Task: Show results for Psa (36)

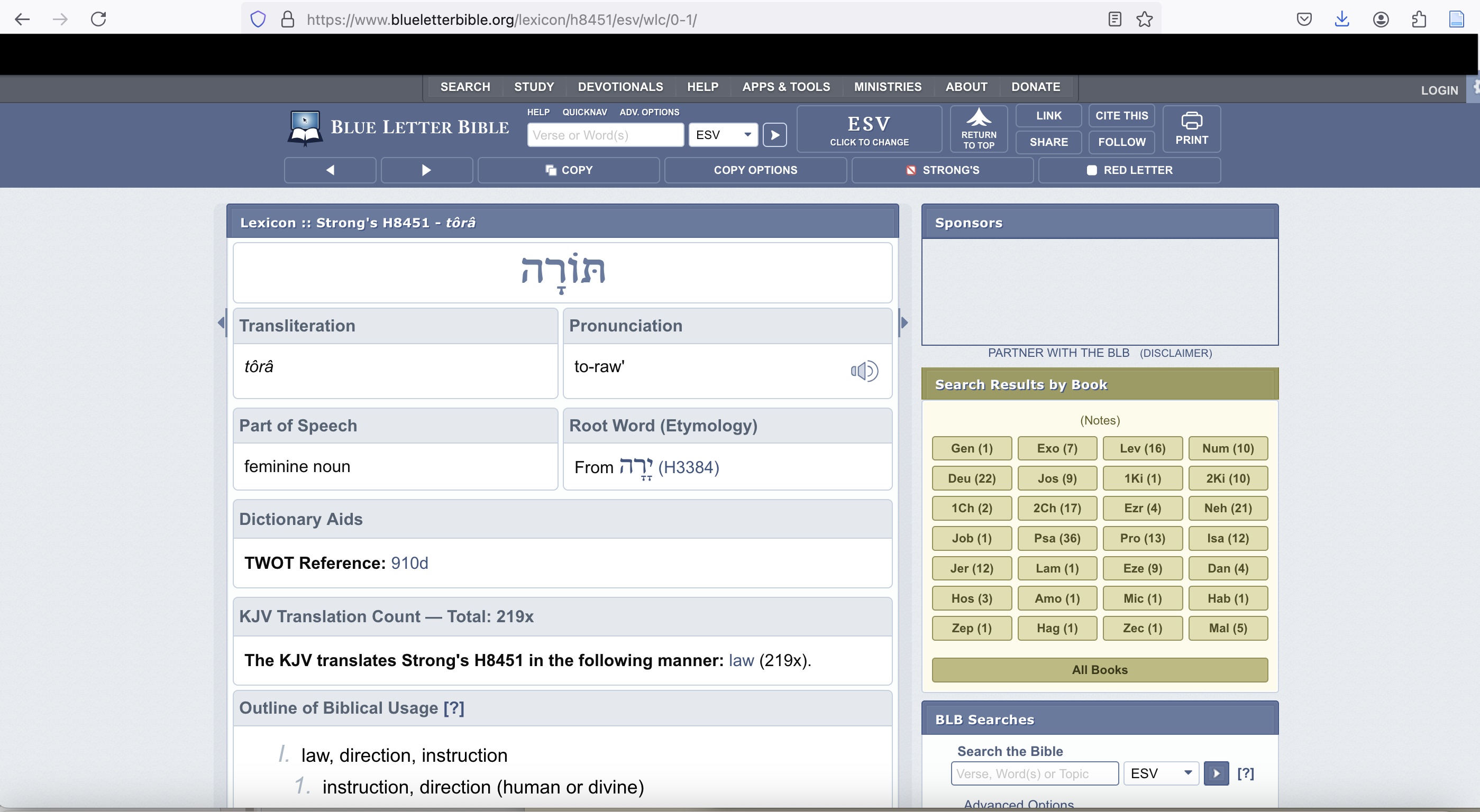Action: coord(1057,538)
